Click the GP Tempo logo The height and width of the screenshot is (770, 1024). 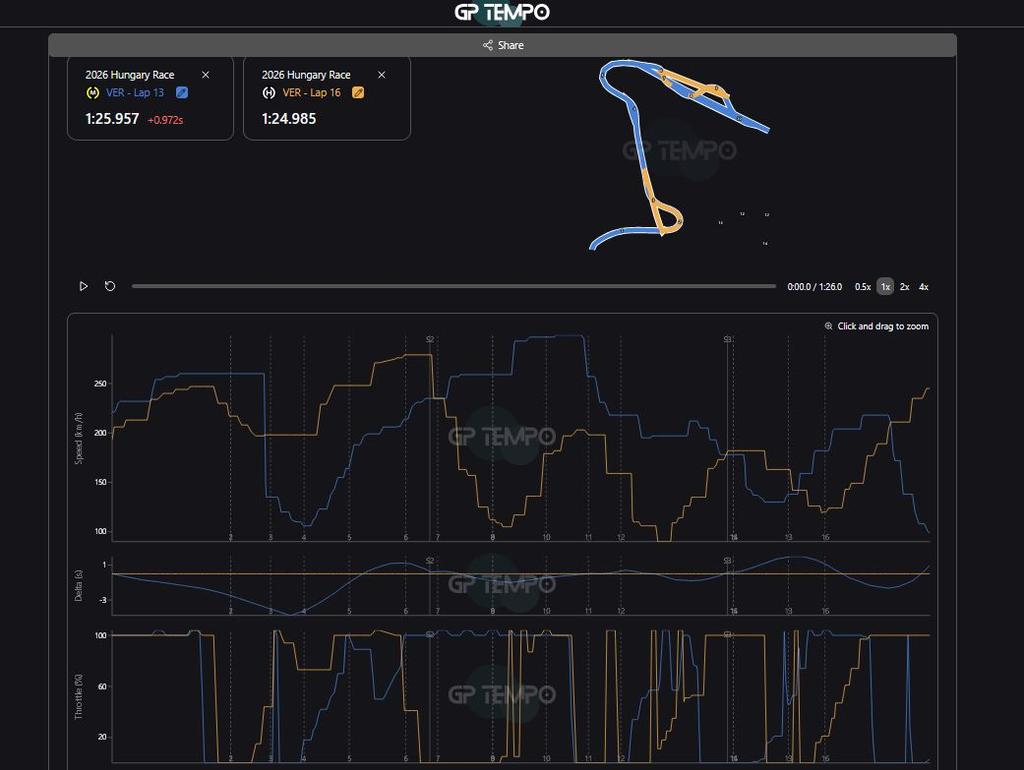[502, 12]
